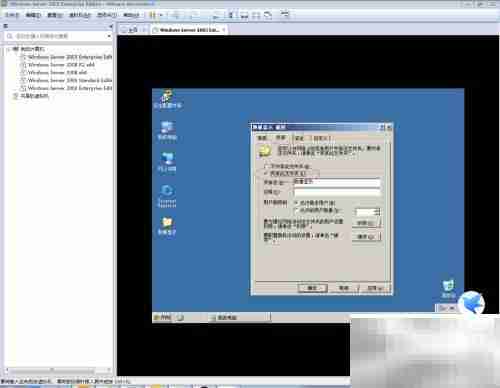Select the Windows Server 2003 virtual machine tab
Image resolution: width=500 pixels, height=388 pixels.
188,30
